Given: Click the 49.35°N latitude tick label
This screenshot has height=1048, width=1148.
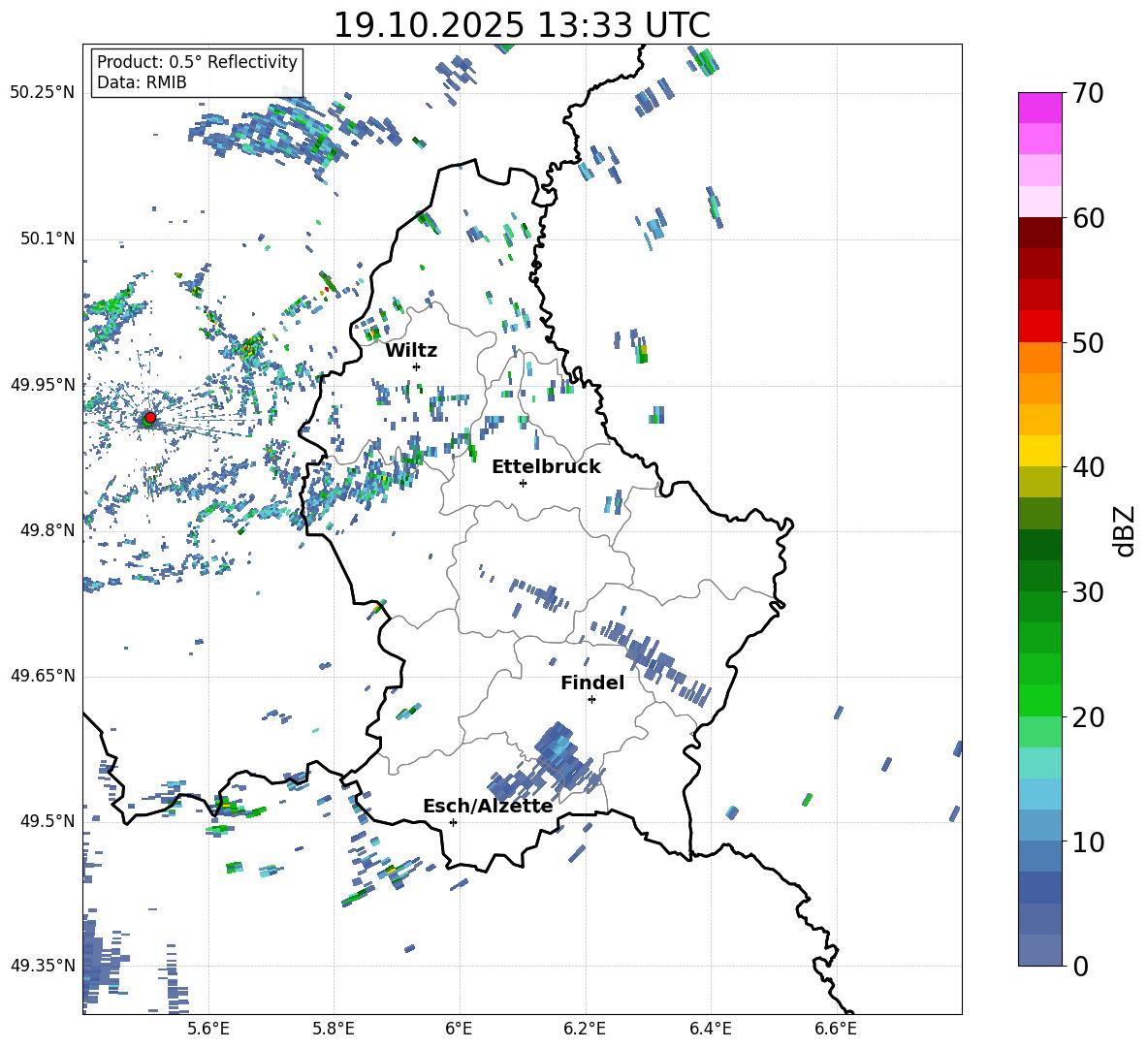Looking at the screenshot, I should [43, 966].
